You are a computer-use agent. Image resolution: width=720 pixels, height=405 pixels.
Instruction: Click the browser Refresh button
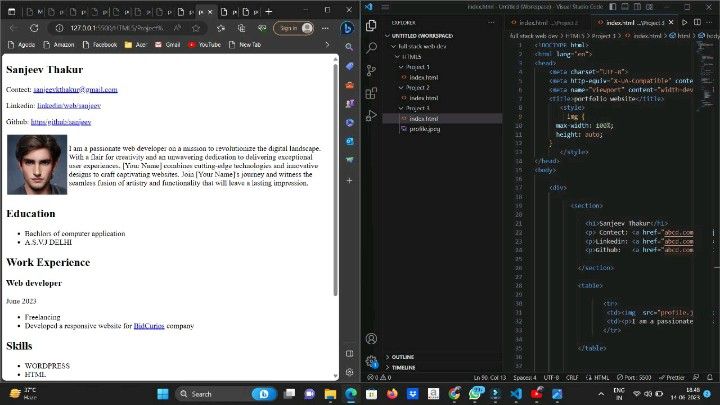pyautogui.click(x=34, y=28)
